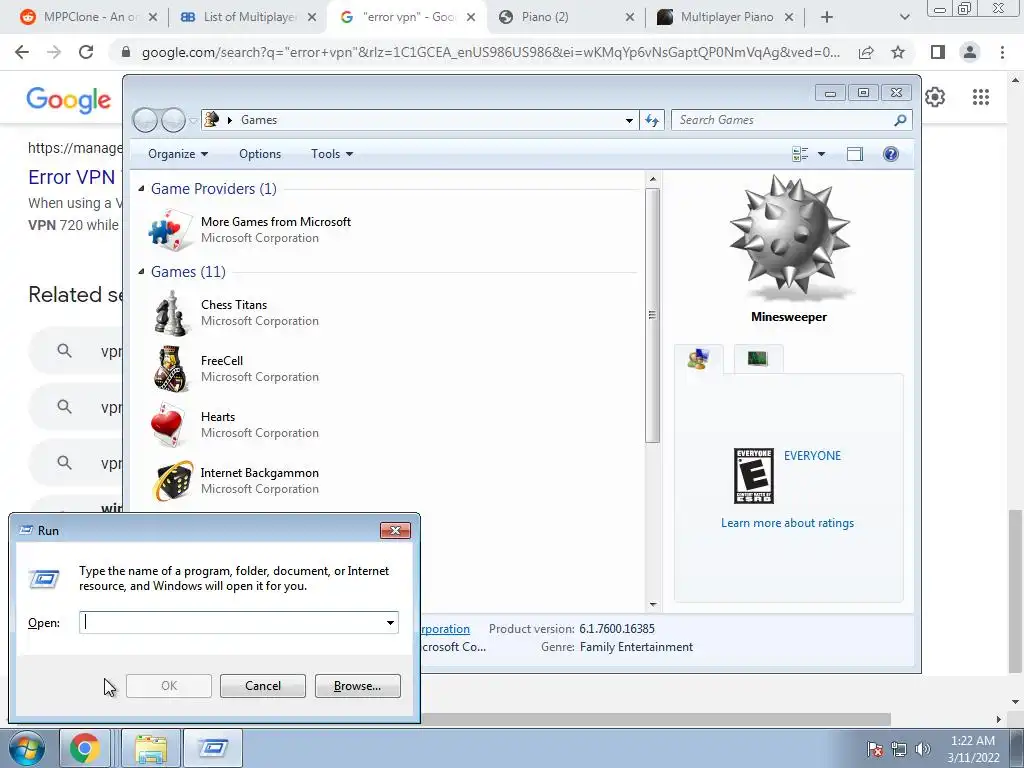Select the performance tab in Minesweeper details
The image size is (1024, 768).
(x=758, y=359)
